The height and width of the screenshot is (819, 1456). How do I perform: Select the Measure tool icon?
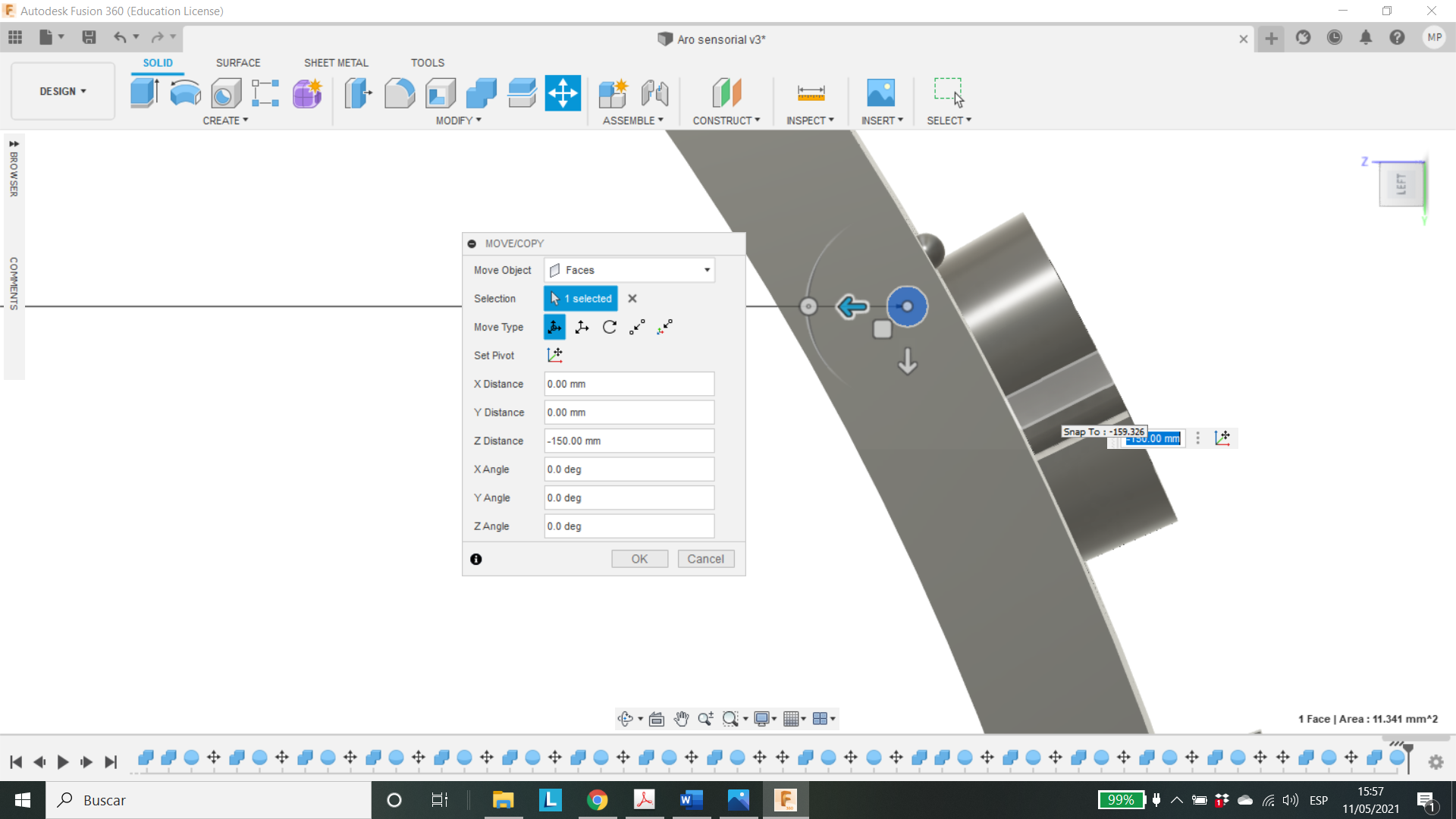pos(811,93)
